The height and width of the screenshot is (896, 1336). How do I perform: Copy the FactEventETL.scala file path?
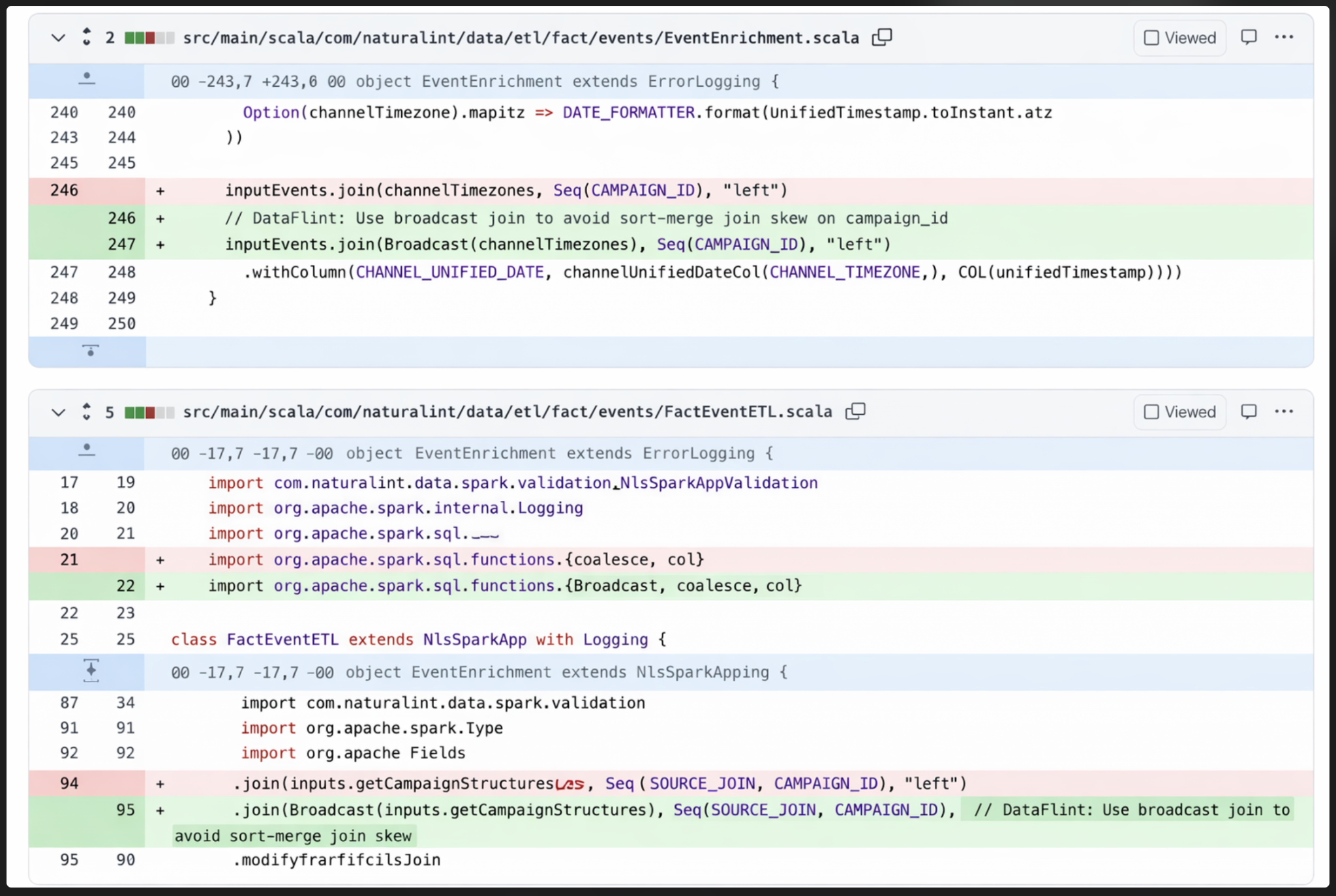pyautogui.click(x=855, y=411)
